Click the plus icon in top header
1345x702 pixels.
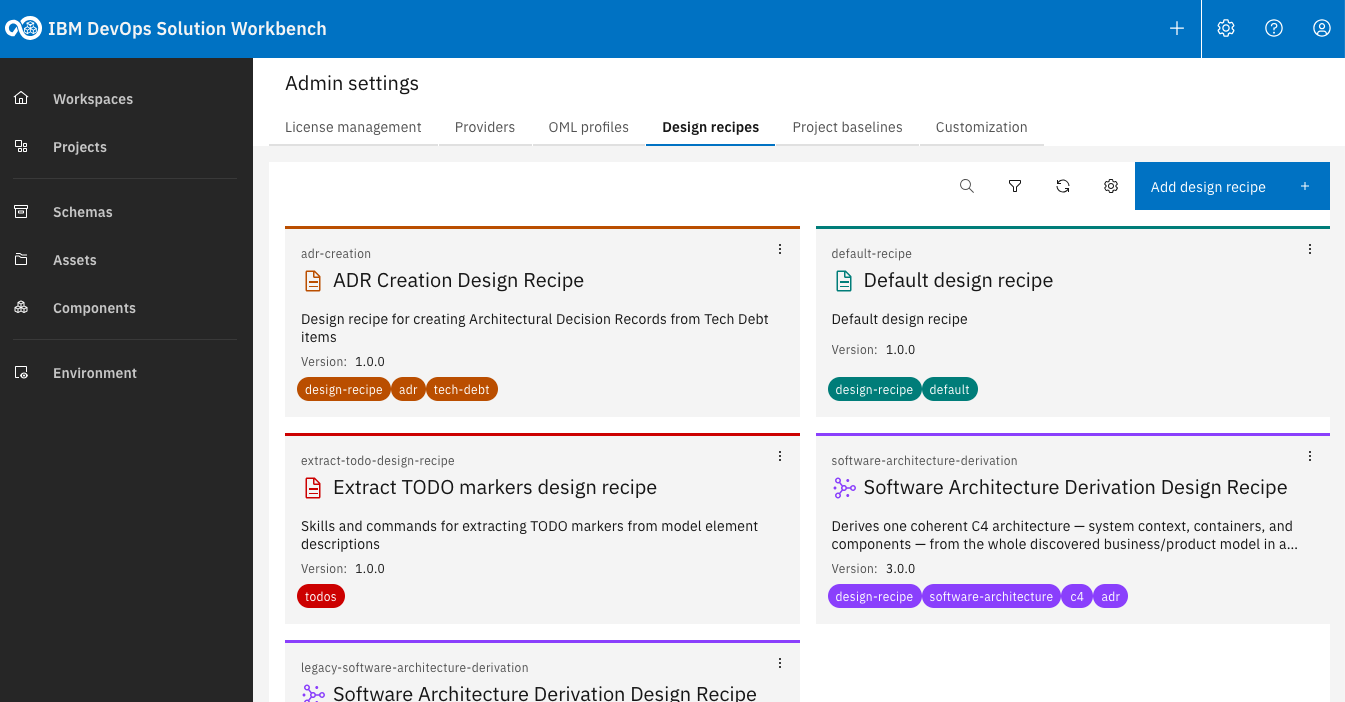click(x=1177, y=29)
